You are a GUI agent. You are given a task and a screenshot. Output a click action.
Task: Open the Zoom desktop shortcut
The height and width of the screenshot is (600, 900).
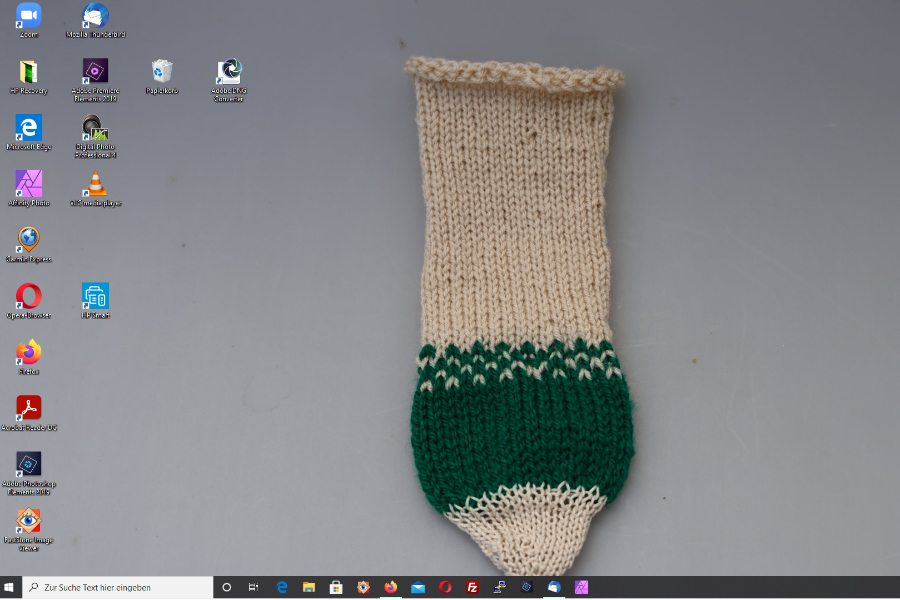[x=28, y=15]
